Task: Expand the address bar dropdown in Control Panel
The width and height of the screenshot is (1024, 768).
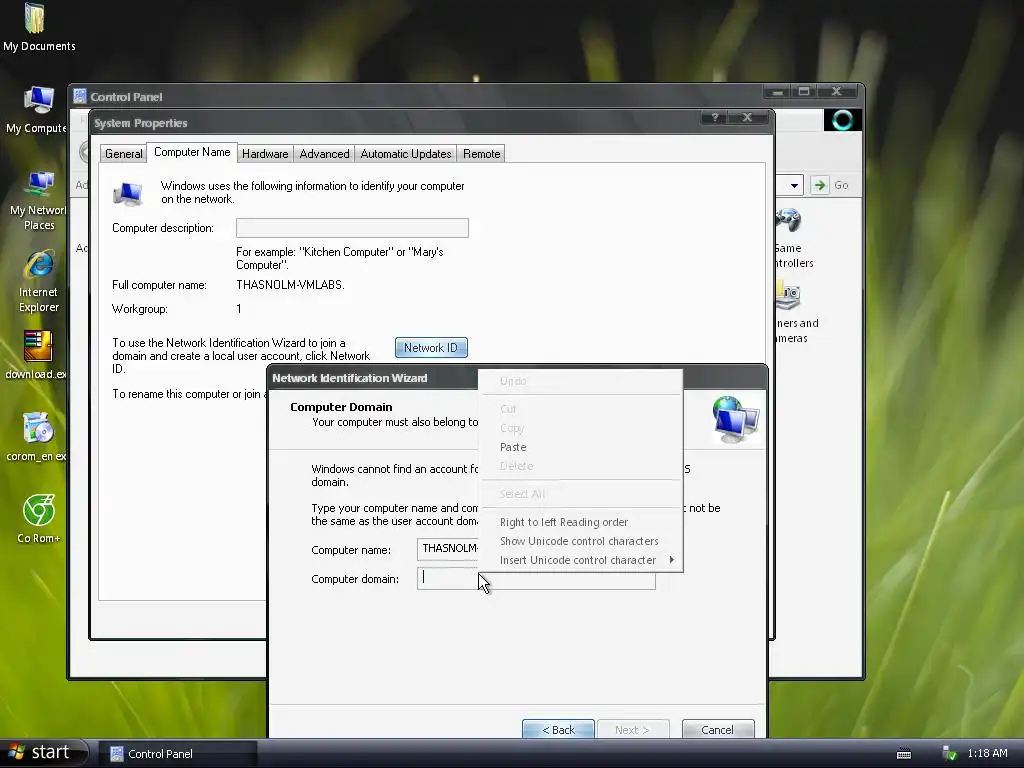Action: 793,185
